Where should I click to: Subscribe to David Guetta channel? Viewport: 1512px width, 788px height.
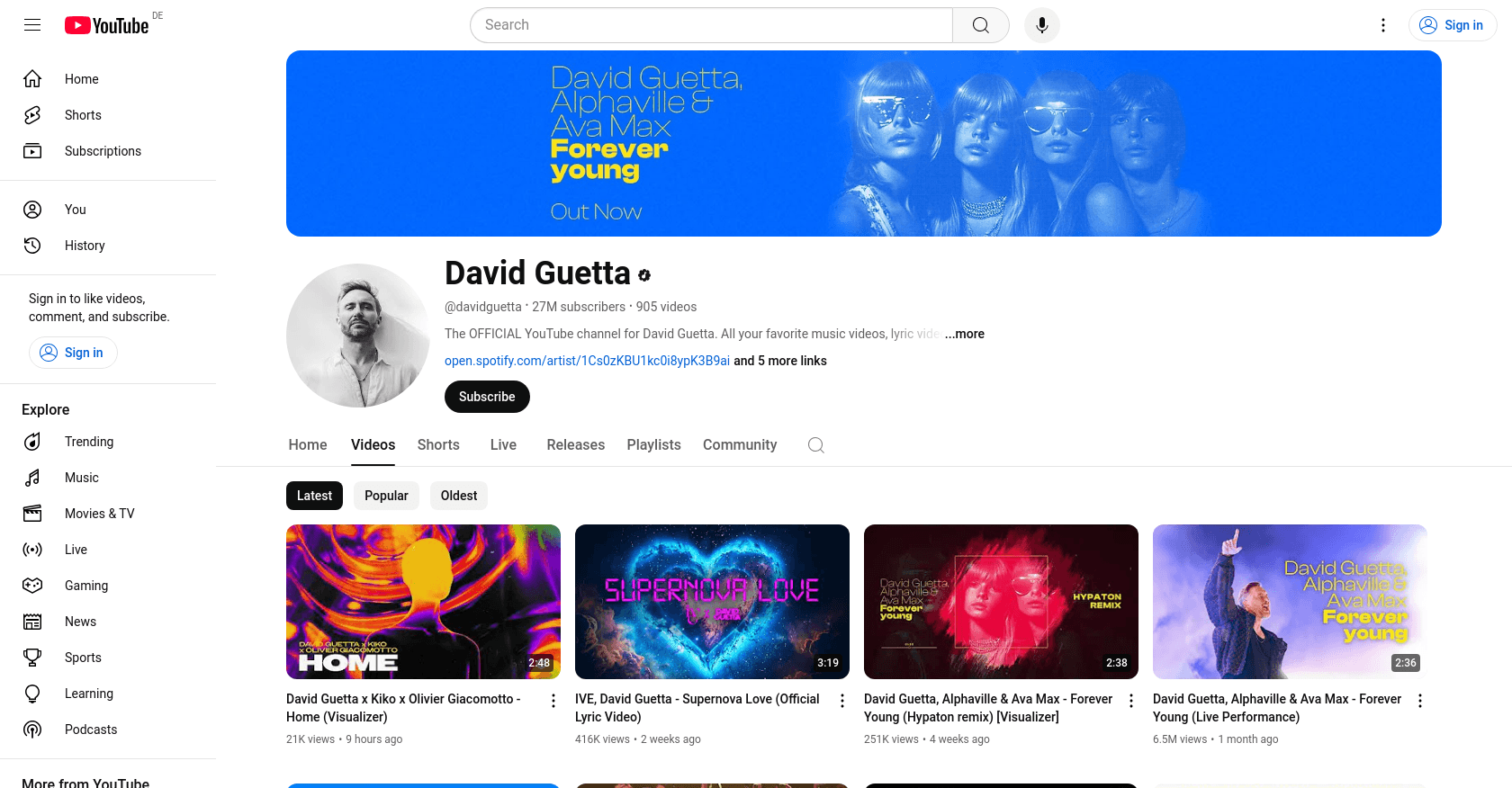pyautogui.click(x=487, y=397)
